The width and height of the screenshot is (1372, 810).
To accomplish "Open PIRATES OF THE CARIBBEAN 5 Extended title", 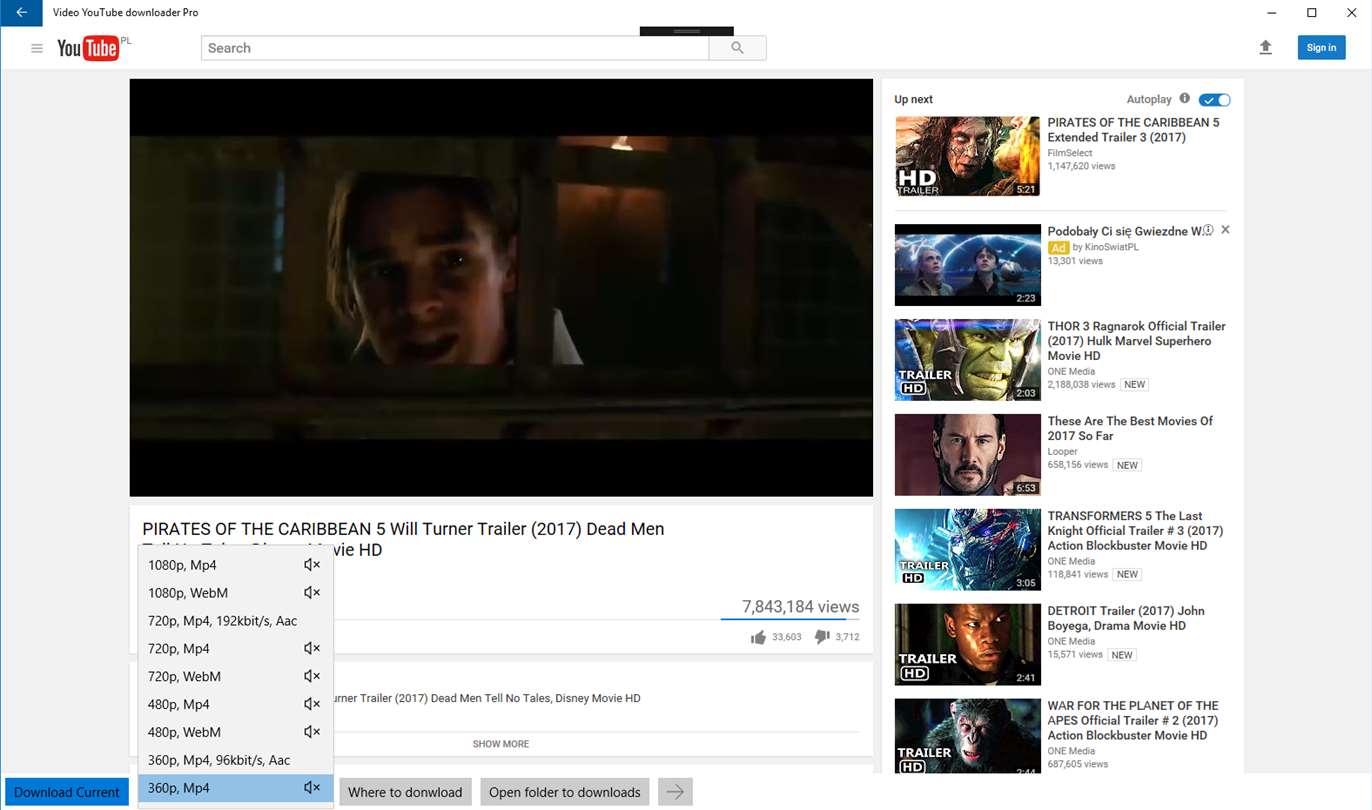I will click(1133, 130).
